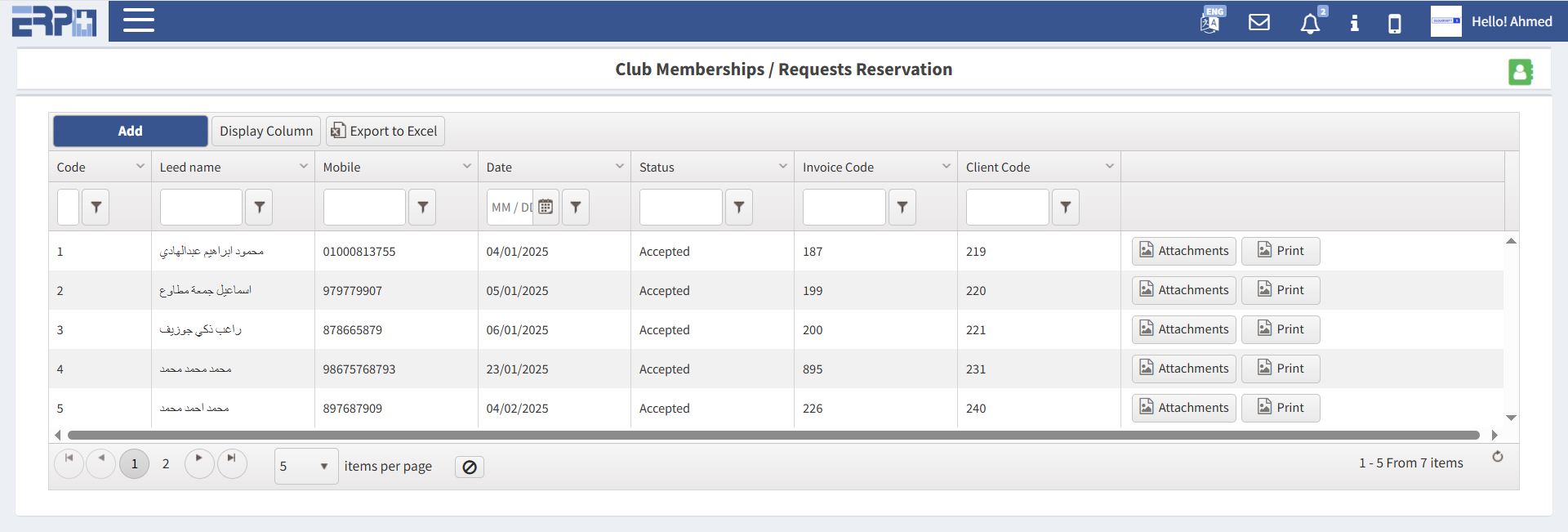The height and width of the screenshot is (532, 1568).
Task: Open the items per page dropdown
Action: 306,467
